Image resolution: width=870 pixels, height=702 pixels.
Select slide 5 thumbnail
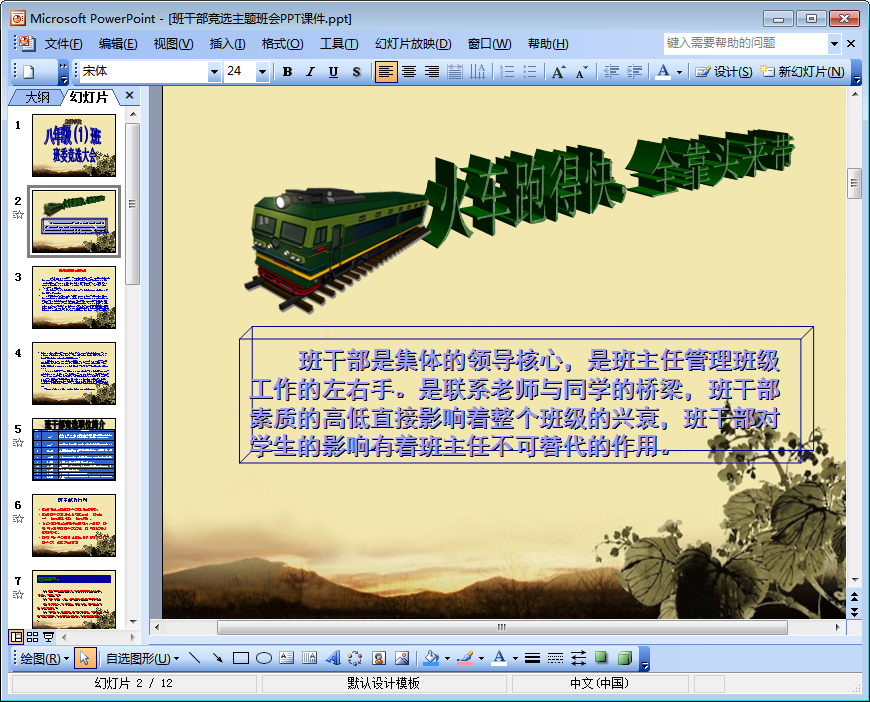[74, 450]
